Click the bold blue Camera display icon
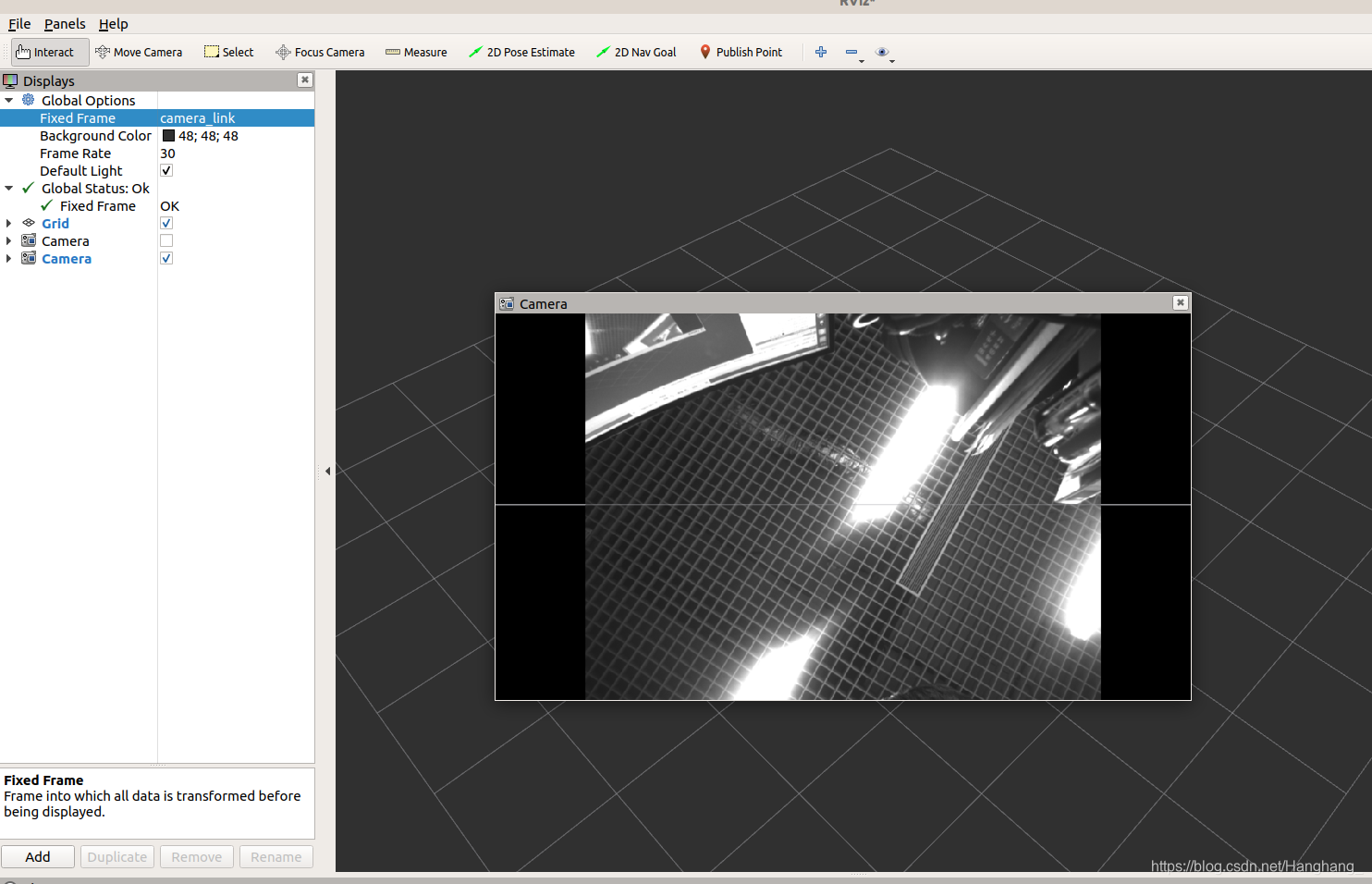 pyautogui.click(x=29, y=258)
